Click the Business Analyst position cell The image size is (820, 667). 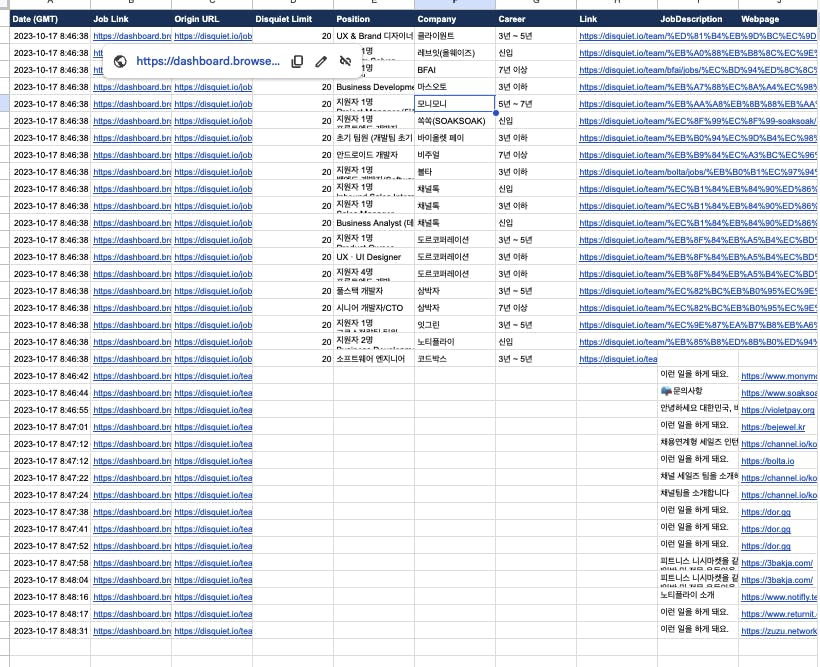[x=374, y=223]
